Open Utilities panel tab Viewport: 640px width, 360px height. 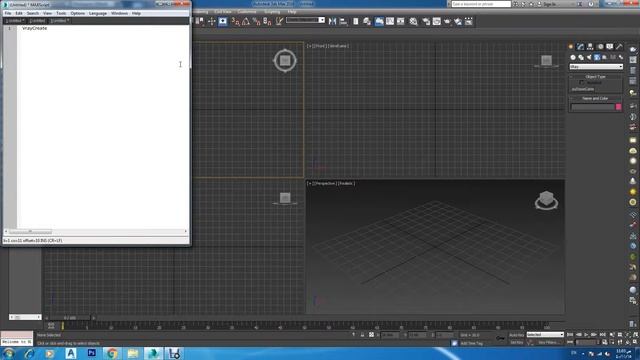coord(619,47)
